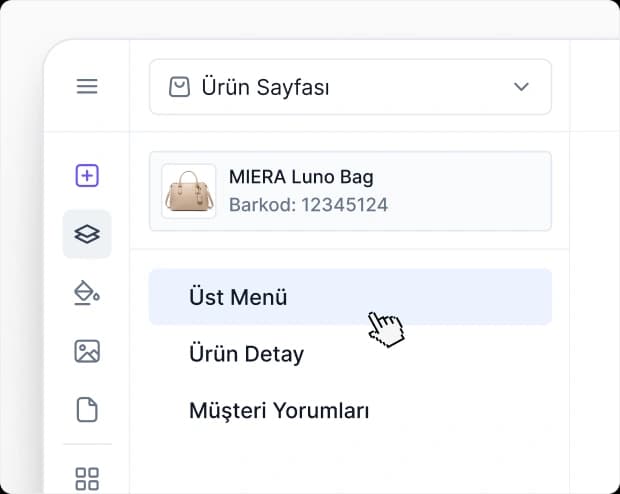620x494 pixels.
Task: Open the grid apps icon
Action: (87, 478)
